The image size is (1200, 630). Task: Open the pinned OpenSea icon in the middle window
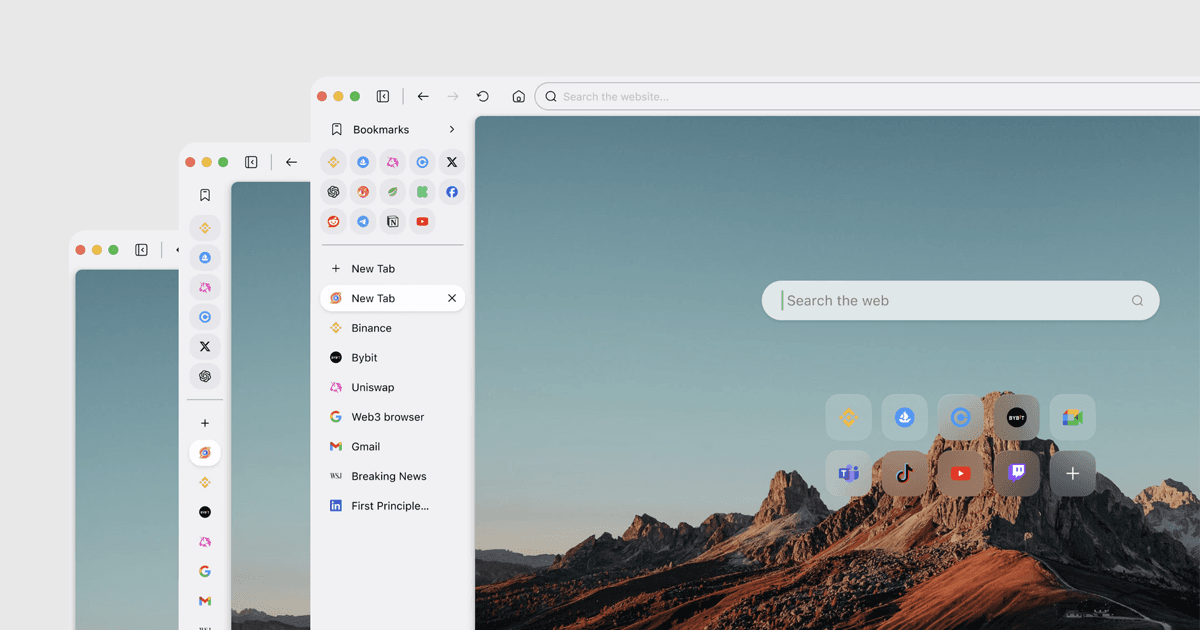pos(205,258)
